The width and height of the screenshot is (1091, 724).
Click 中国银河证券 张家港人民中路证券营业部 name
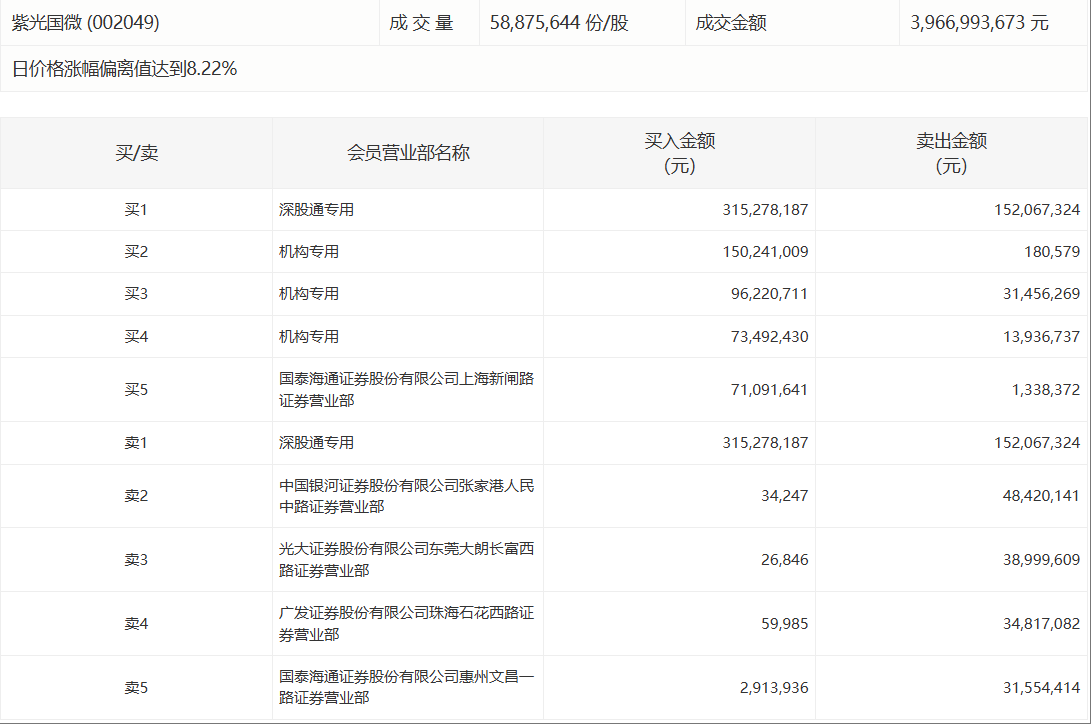(x=406, y=496)
